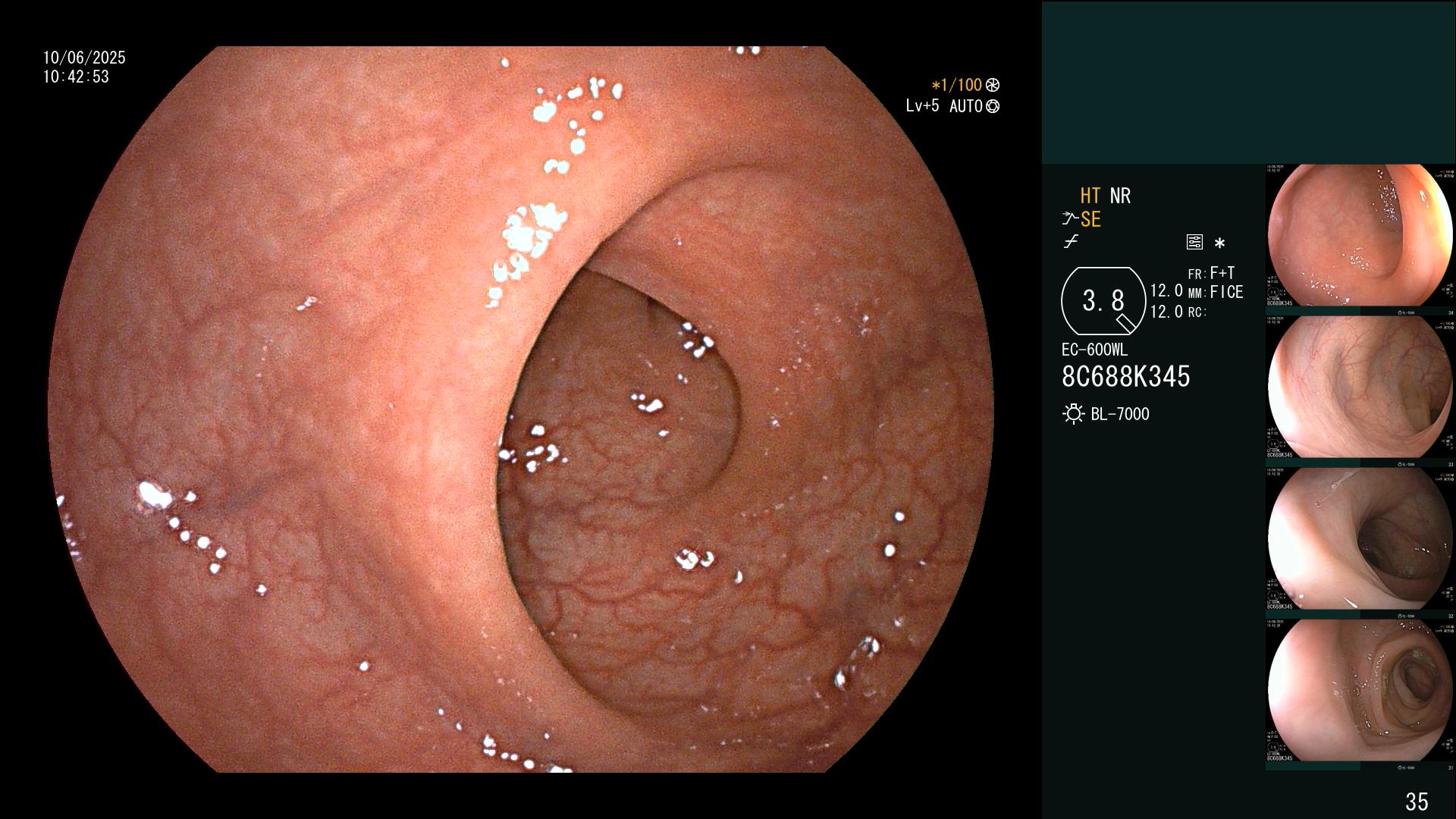Image resolution: width=1456 pixels, height=819 pixels.
Task: Click the F+T value beside FR
Action: (1222, 273)
